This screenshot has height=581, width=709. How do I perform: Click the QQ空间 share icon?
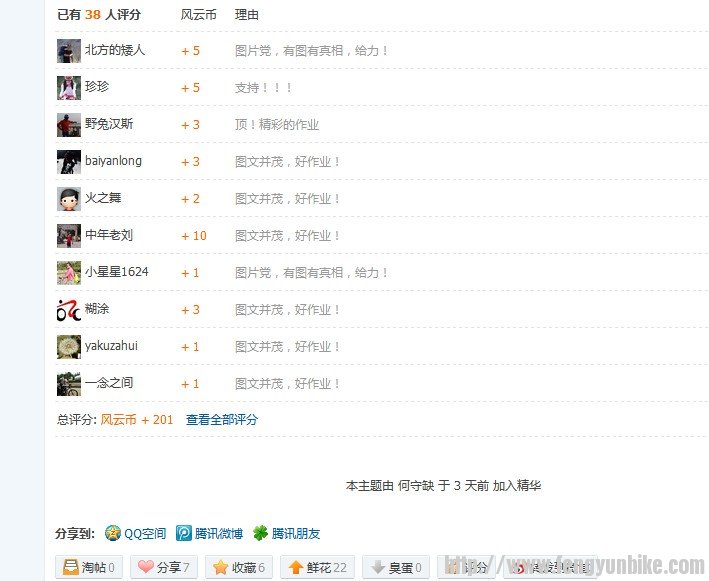(113, 533)
